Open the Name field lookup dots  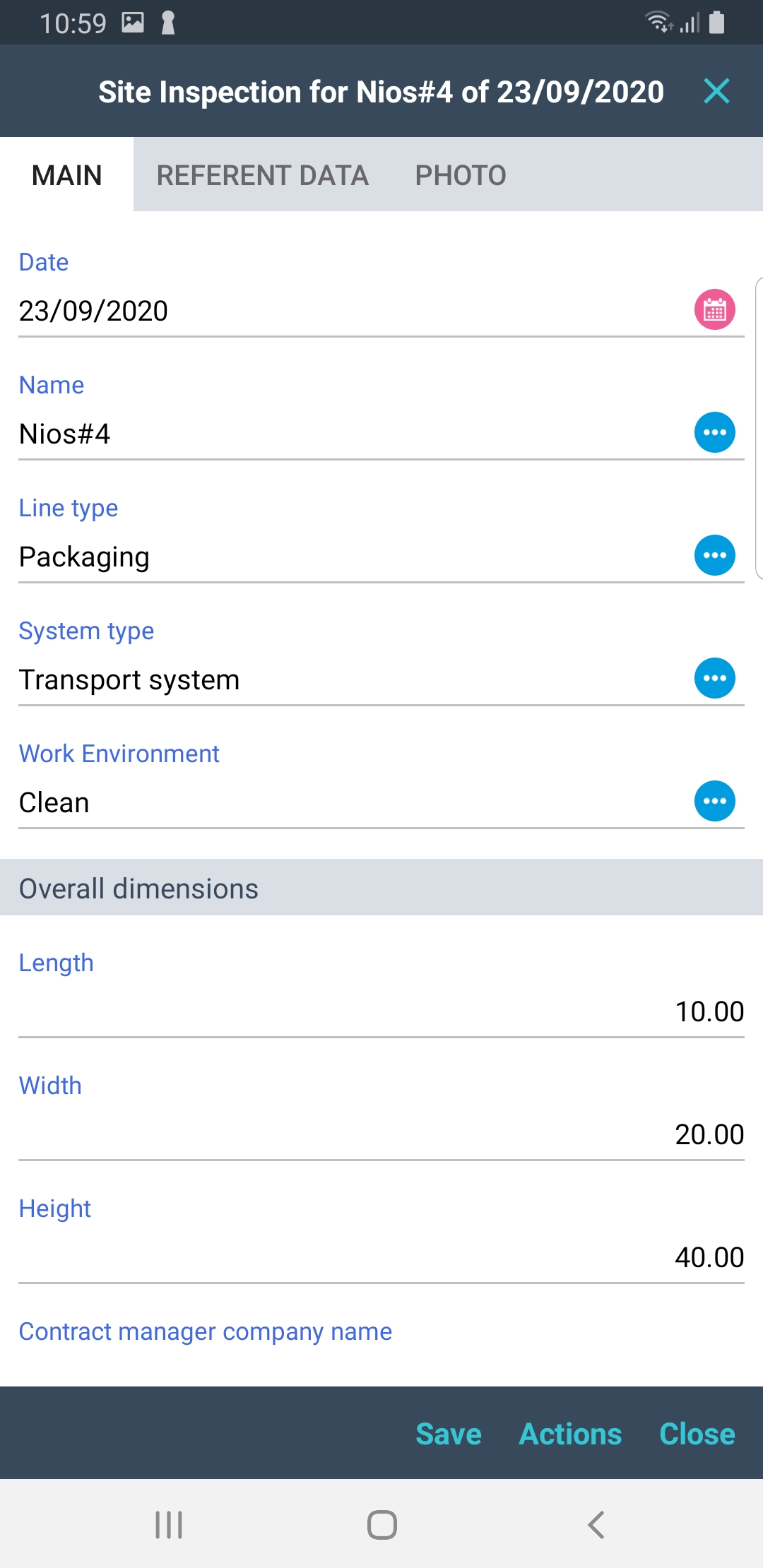pos(714,432)
